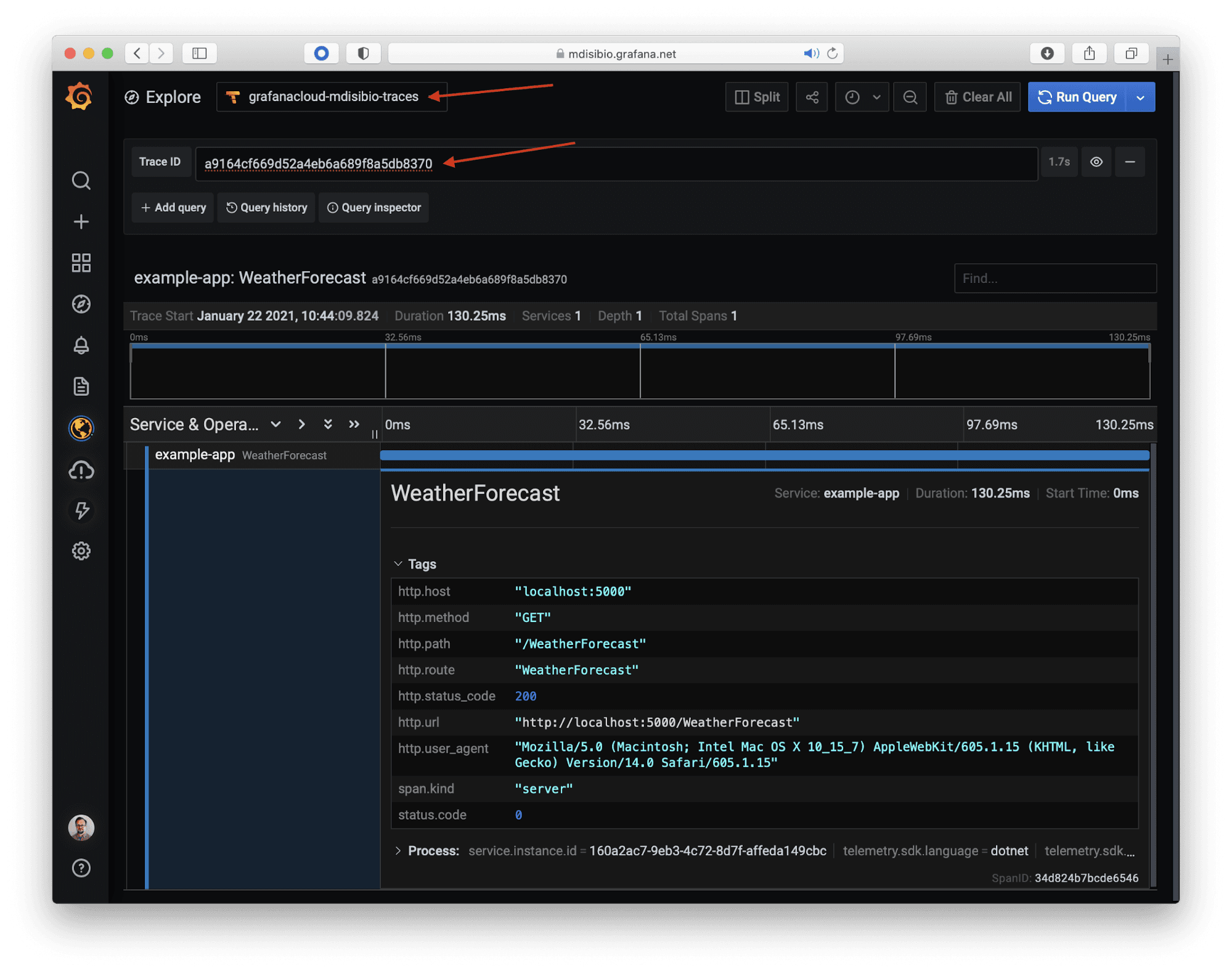Open the search icon in sidebar
Viewport: 1232px width, 973px height.
tap(81, 181)
